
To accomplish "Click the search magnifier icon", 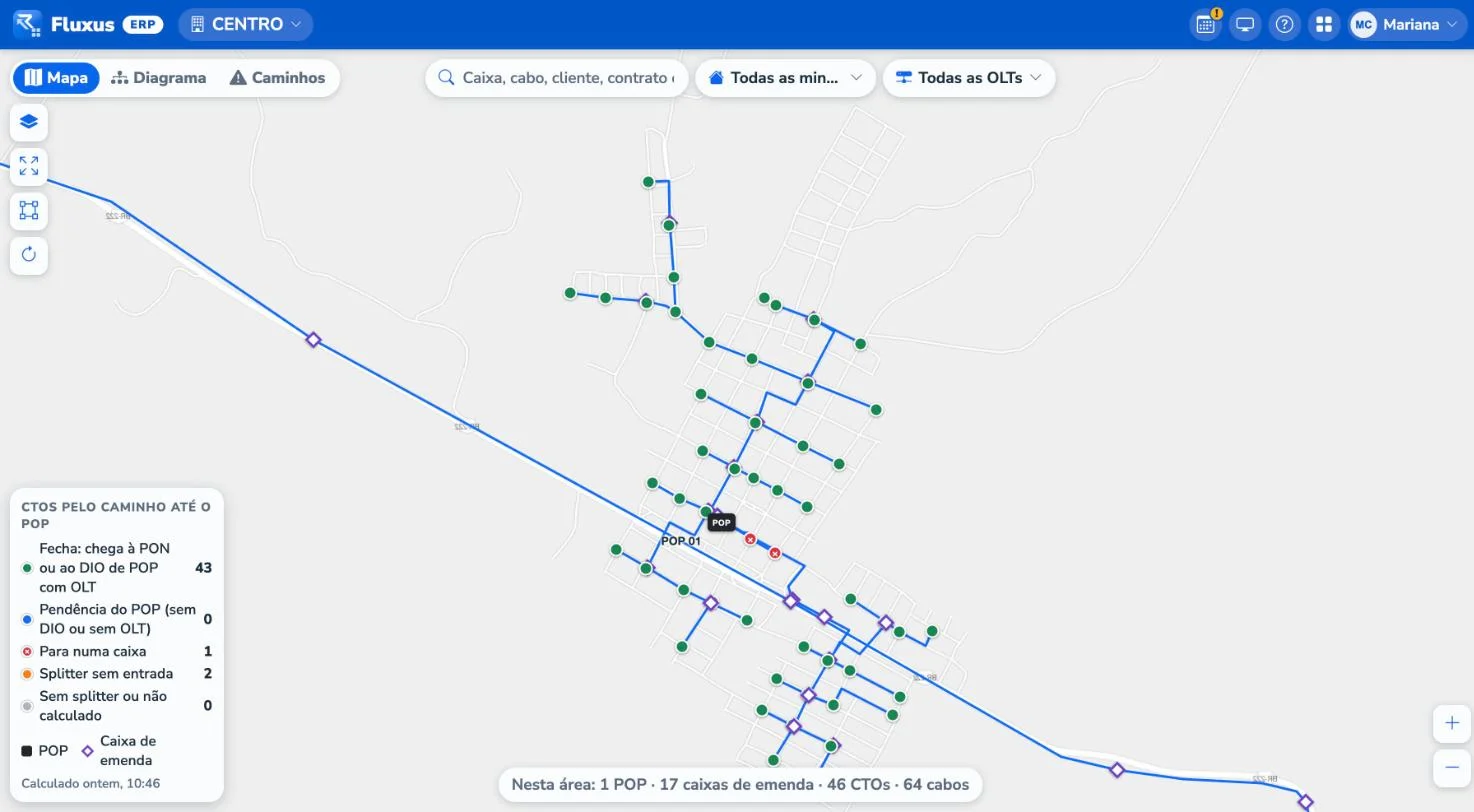I will tap(447, 77).
